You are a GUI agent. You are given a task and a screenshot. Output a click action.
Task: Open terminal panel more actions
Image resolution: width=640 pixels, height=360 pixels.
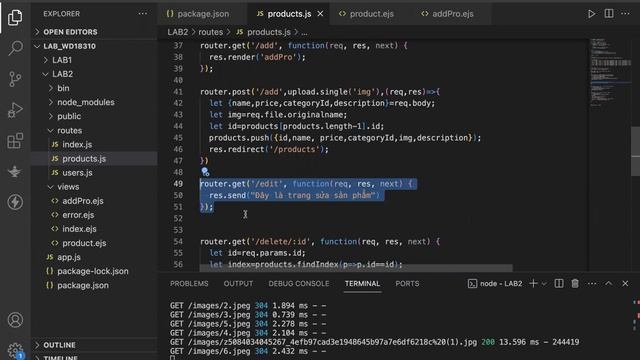click(592, 283)
